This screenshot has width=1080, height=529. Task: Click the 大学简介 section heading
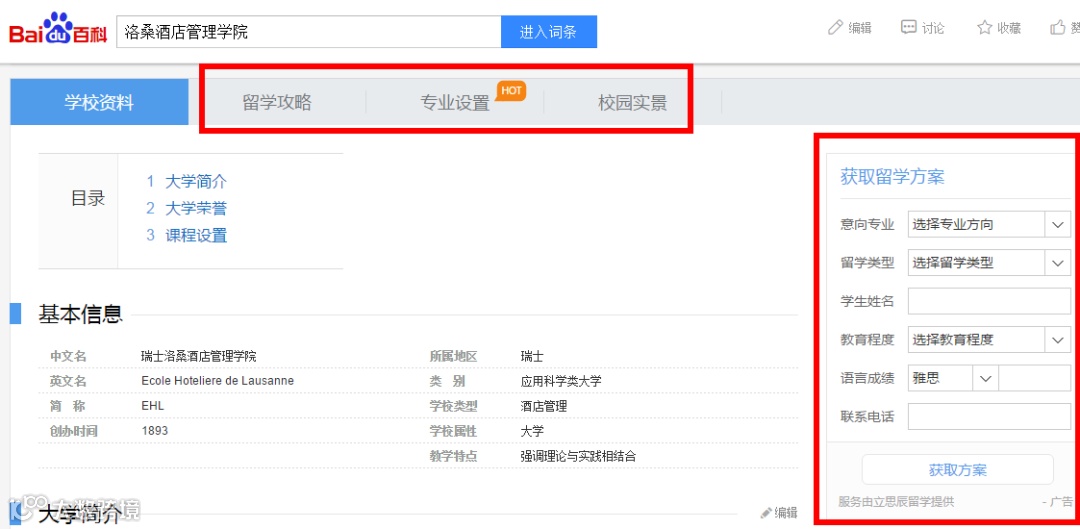click(81, 514)
